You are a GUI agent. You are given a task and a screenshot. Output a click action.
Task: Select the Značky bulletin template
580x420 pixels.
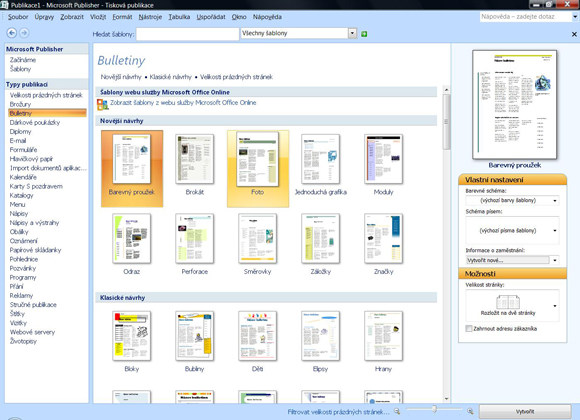point(383,244)
